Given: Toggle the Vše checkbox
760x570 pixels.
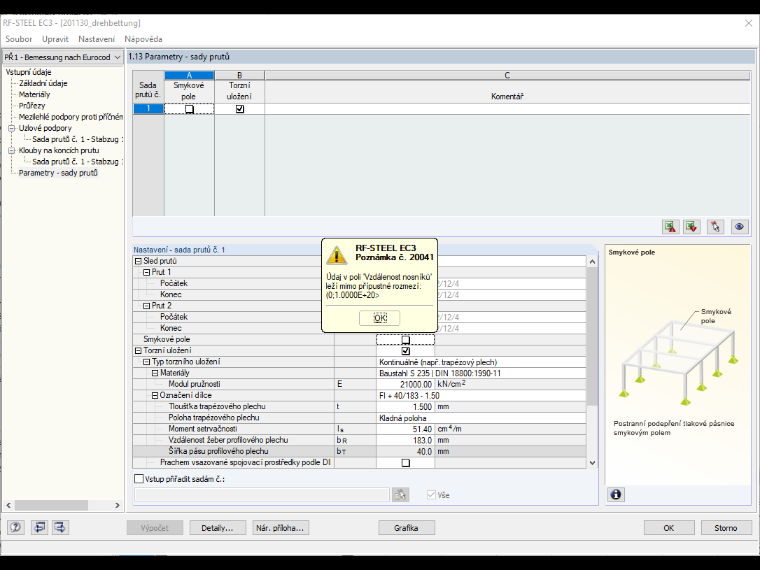Looking at the screenshot, I should (x=431, y=495).
